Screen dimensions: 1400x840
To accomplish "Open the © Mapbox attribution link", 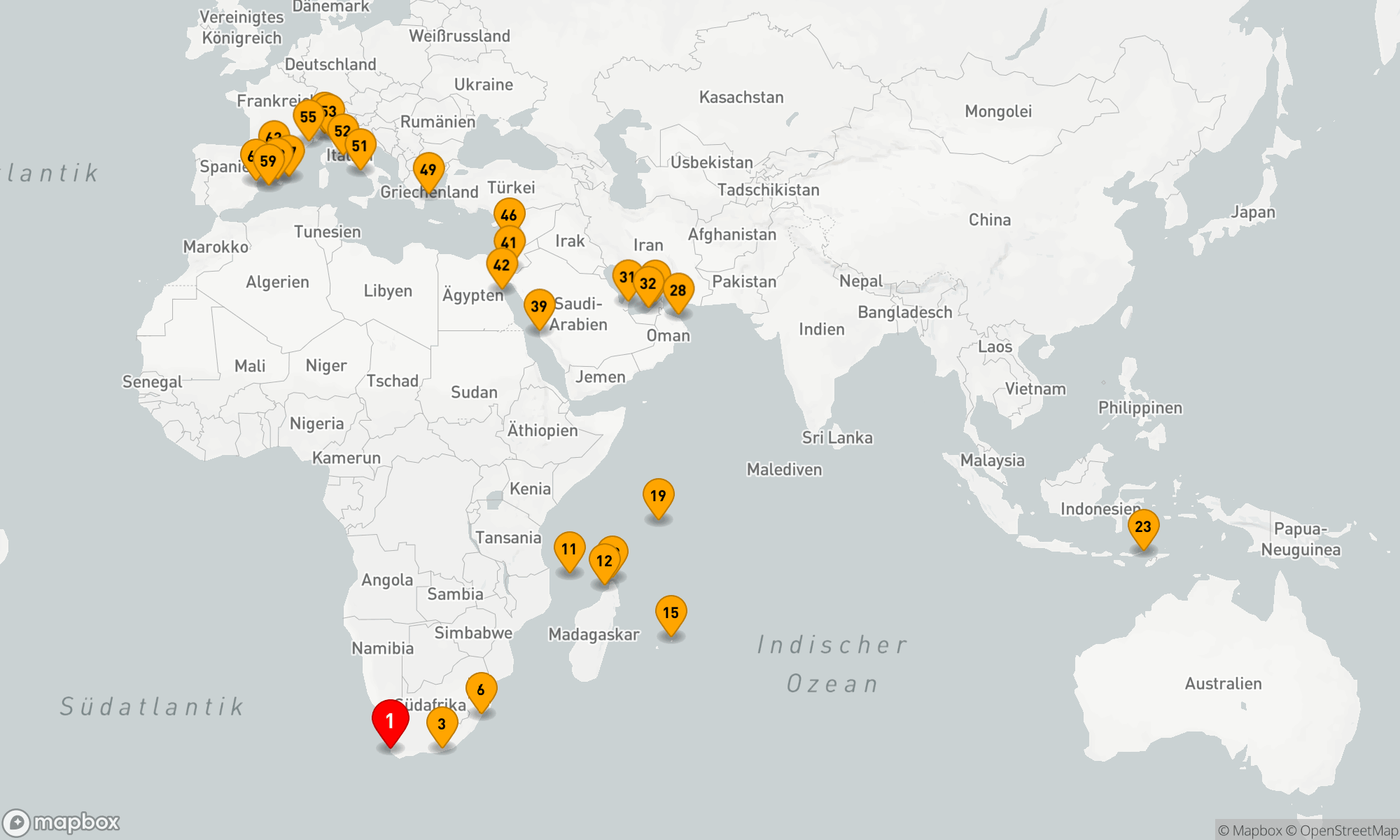I will tap(1250, 831).
